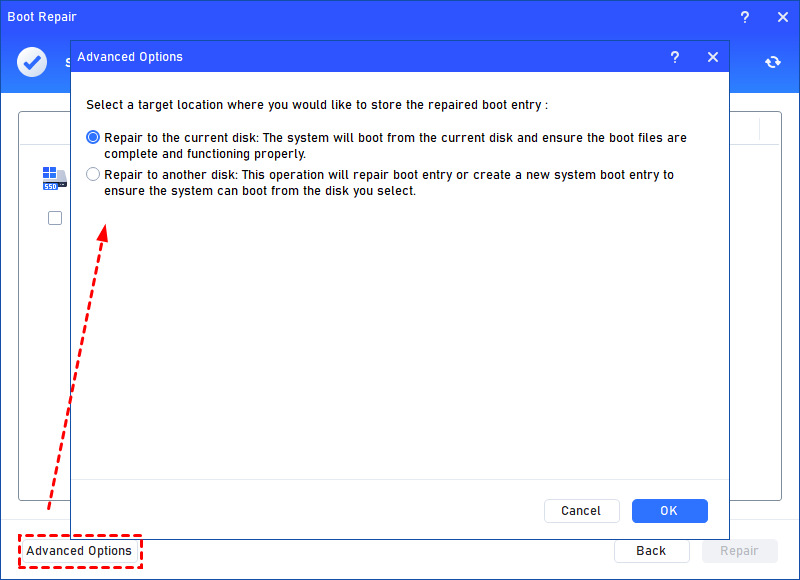Close the Boot Repair window
Image resolution: width=800 pixels, height=580 pixels.
coord(782,17)
